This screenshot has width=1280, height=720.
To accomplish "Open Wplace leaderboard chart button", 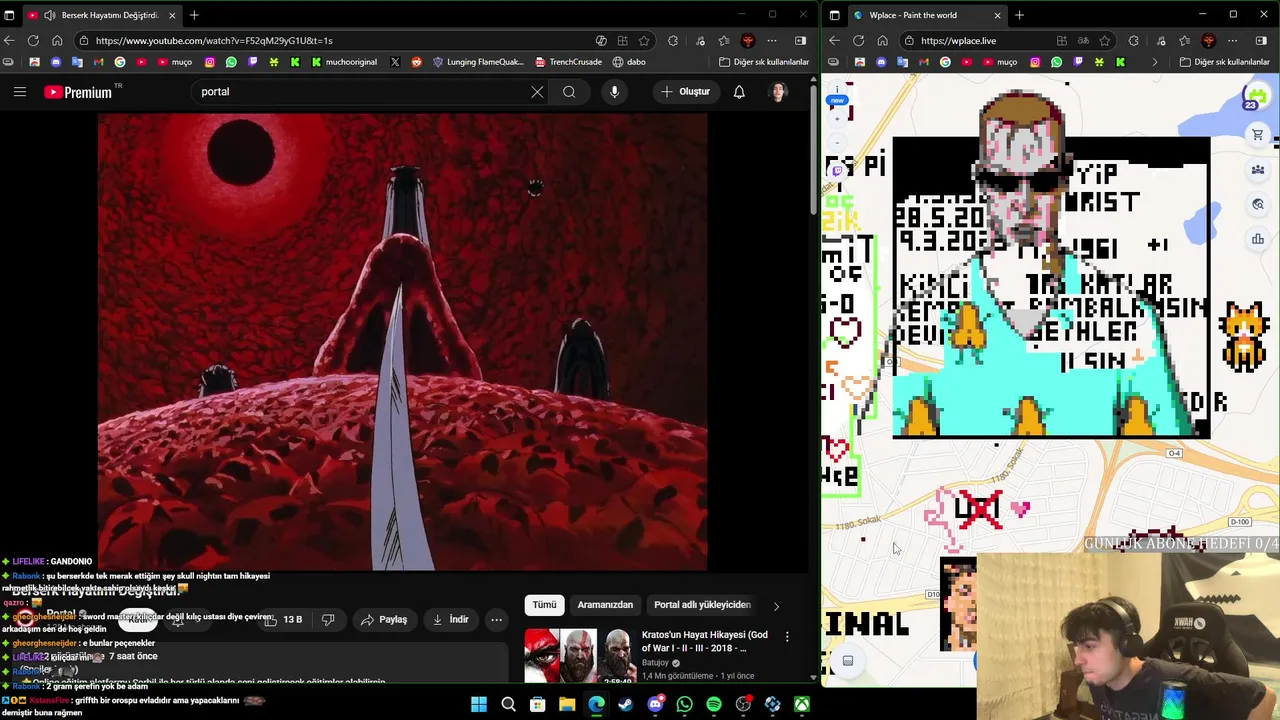I will pyautogui.click(x=1258, y=239).
